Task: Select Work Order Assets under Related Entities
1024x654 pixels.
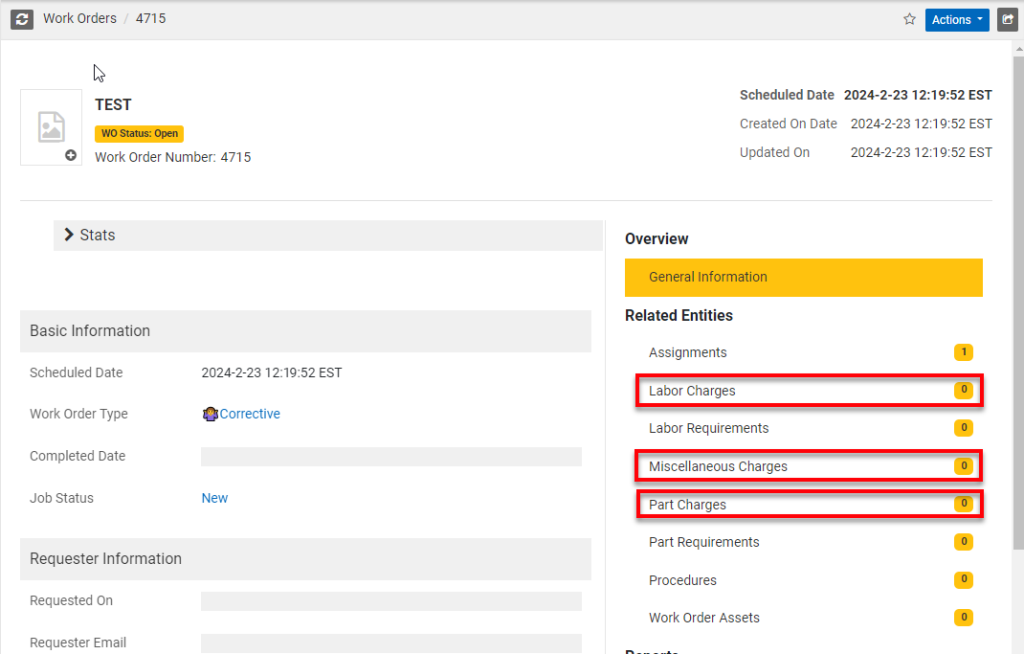Action: [702, 617]
